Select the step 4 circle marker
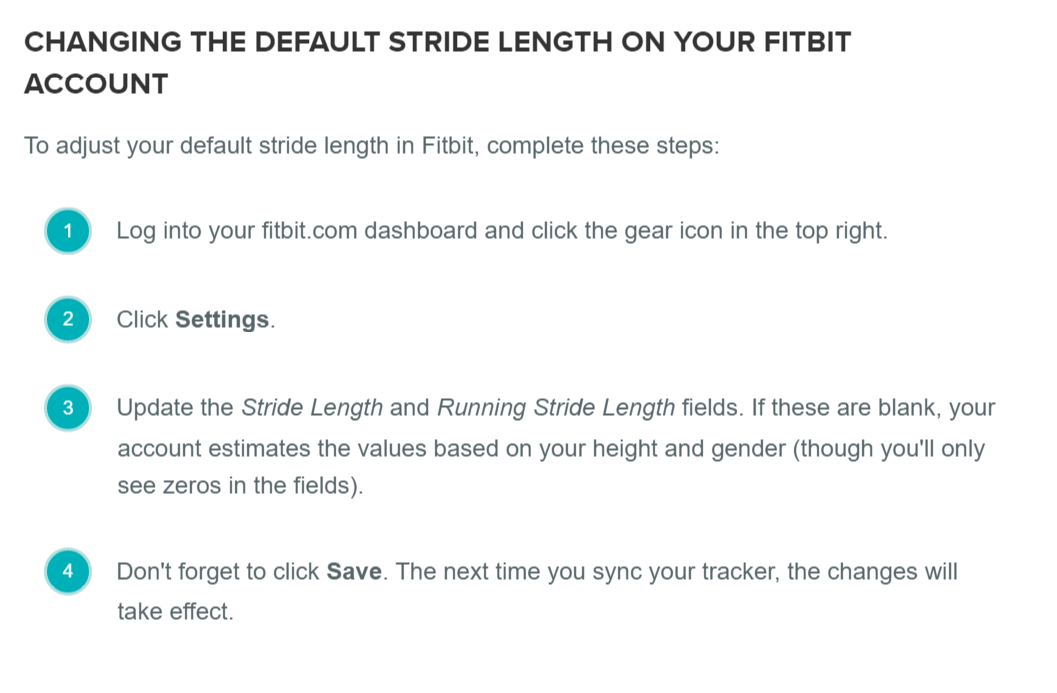The width and height of the screenshot is (1057, 693). pyautogui.click(x=68, y=572)
